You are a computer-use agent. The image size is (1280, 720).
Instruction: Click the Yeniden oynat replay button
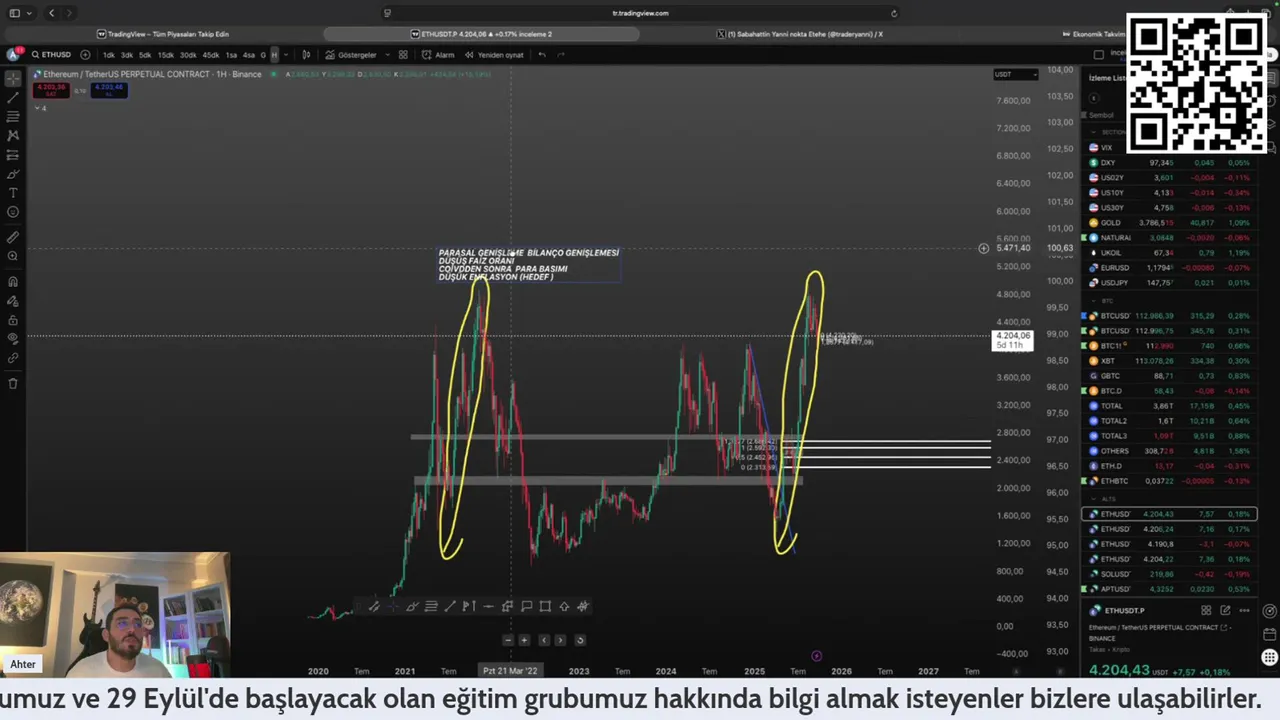coord(494,55)
